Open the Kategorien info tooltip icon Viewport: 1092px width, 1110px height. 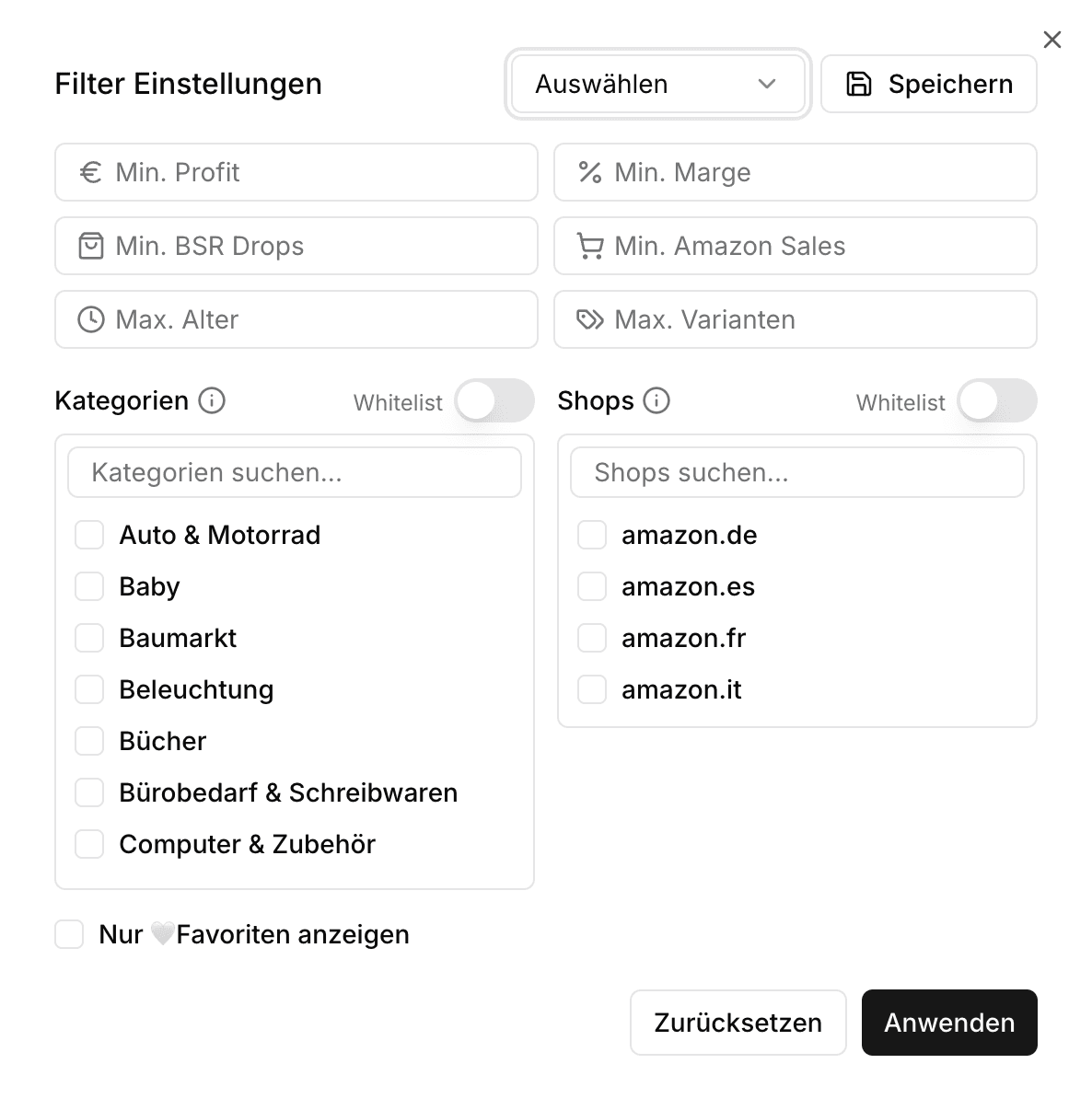211,401
